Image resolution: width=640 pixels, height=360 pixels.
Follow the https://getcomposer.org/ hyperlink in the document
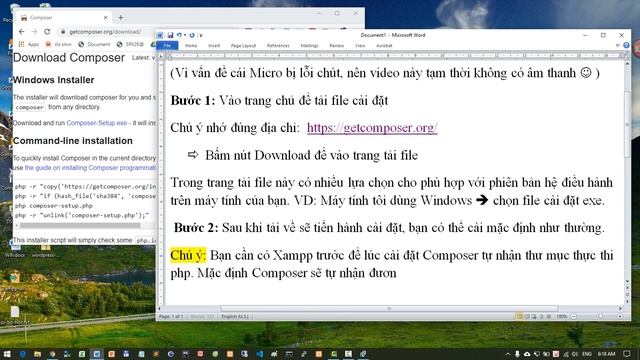click(x=372, y=128)
